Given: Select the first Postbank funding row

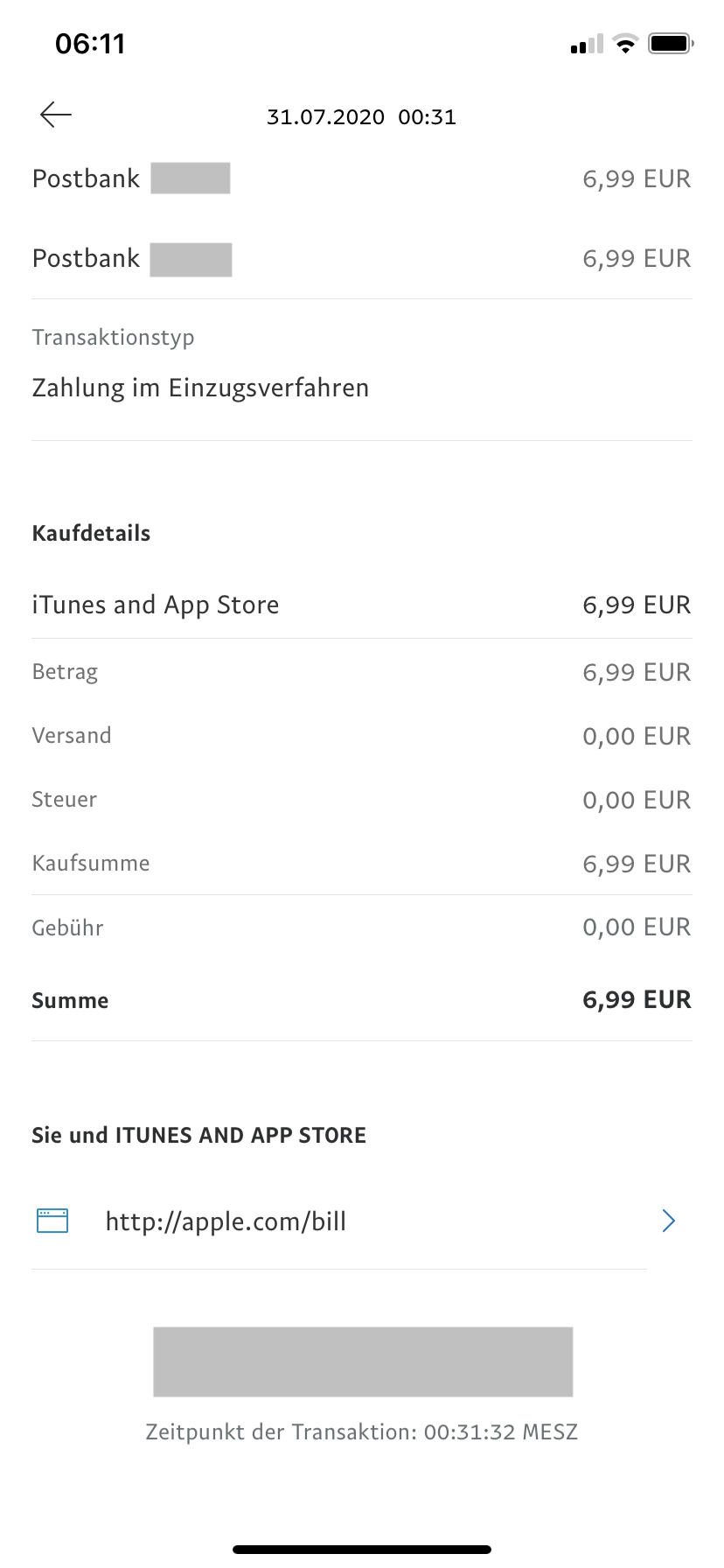Looking at the screenshot, I should click(x=361, y=178).
